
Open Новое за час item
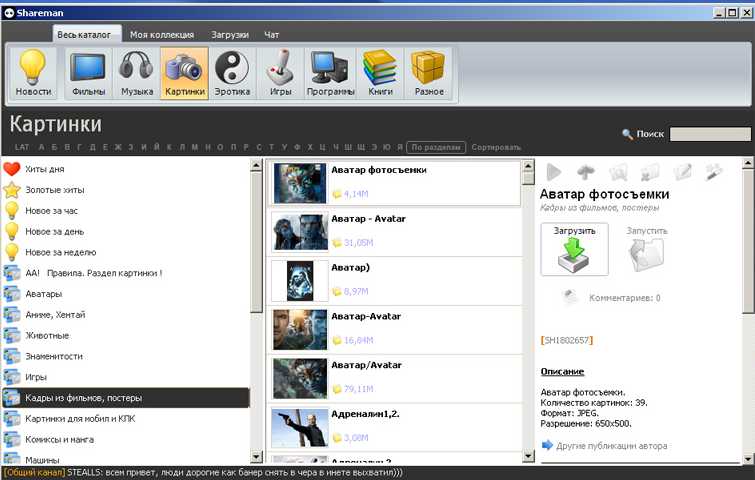tap(126, 210)
